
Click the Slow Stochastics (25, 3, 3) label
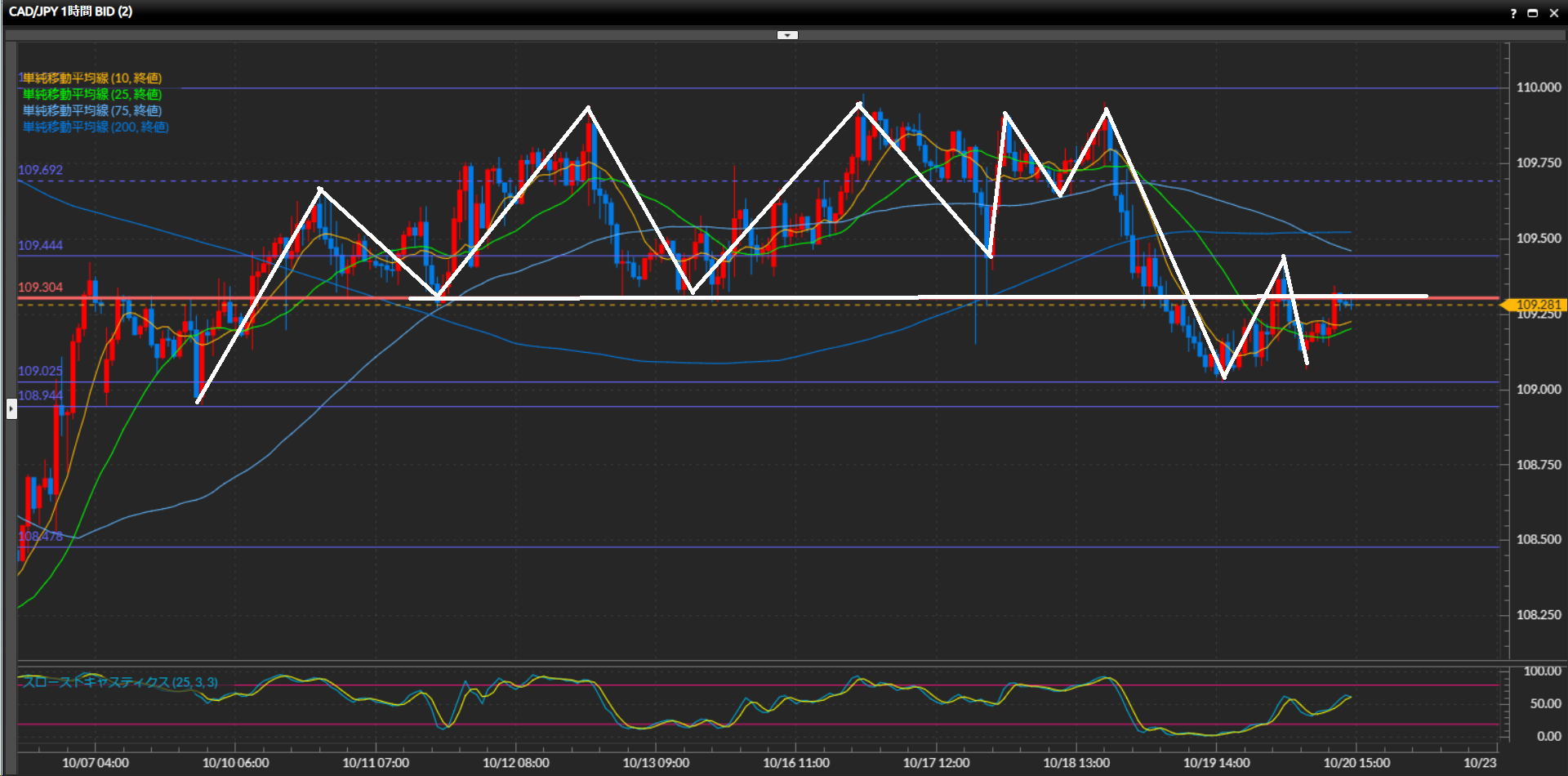(x=120, y=682)
